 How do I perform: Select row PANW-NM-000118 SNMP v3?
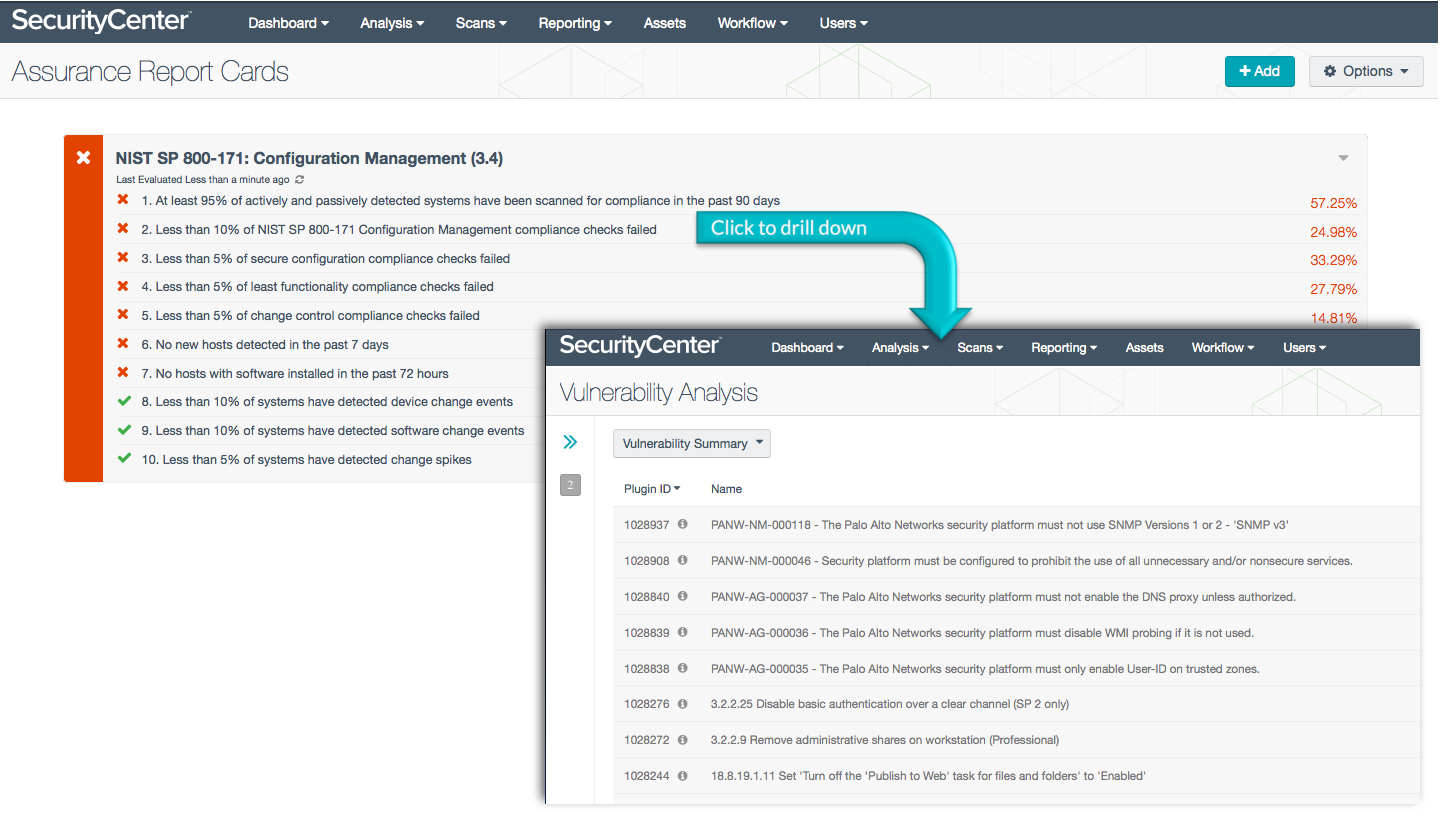[1016, 524]
